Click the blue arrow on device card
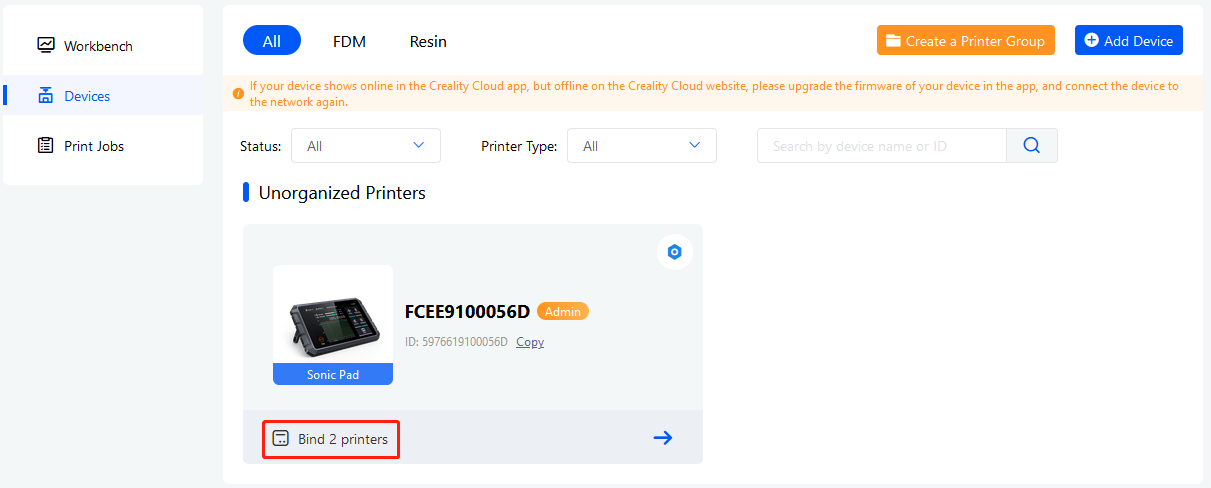1211x488 pixels. 662,438
